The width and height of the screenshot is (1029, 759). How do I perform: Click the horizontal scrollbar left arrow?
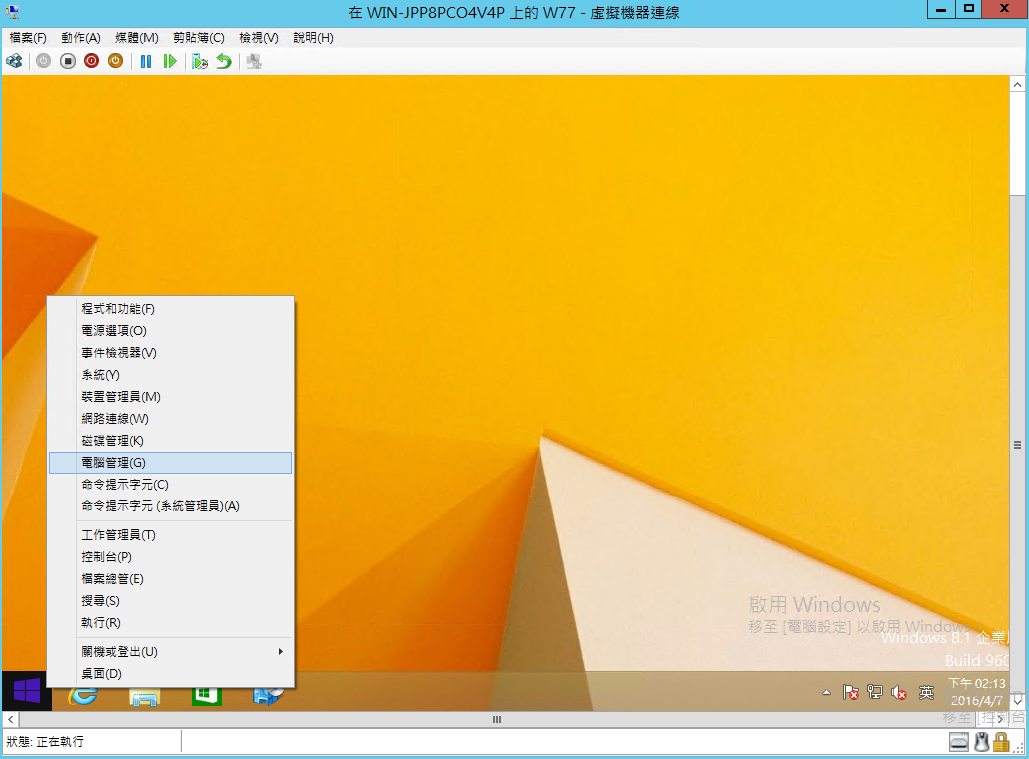[x=10, y=720]
